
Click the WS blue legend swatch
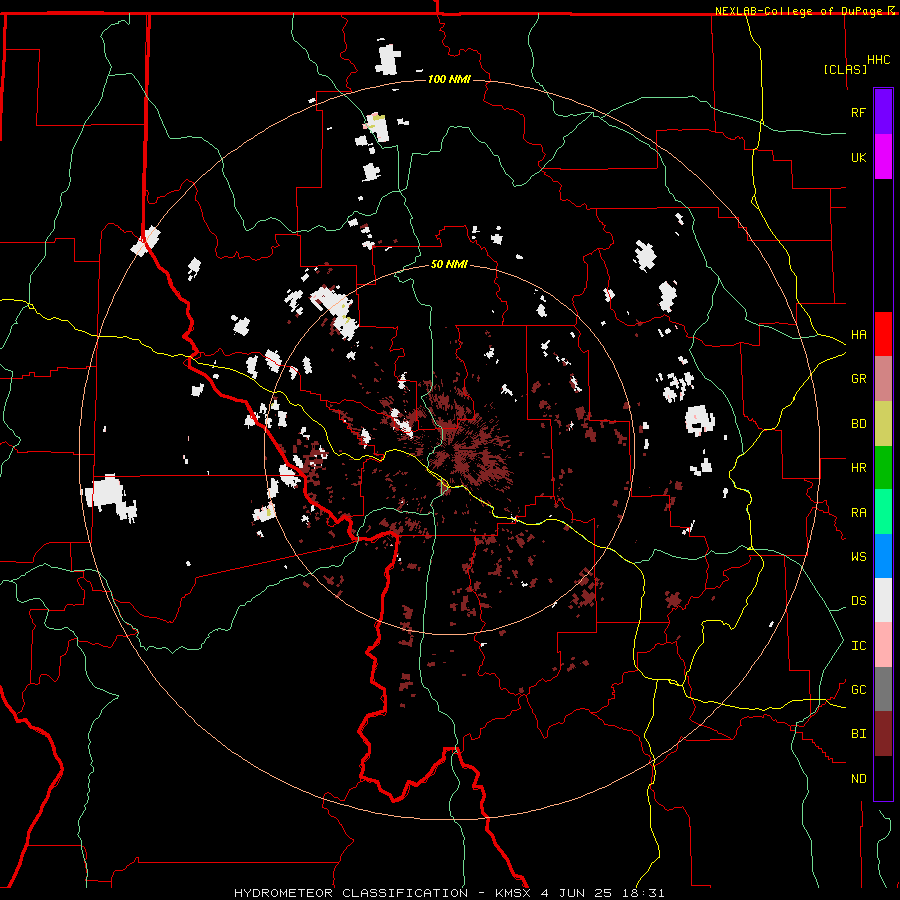pos(883,556)
